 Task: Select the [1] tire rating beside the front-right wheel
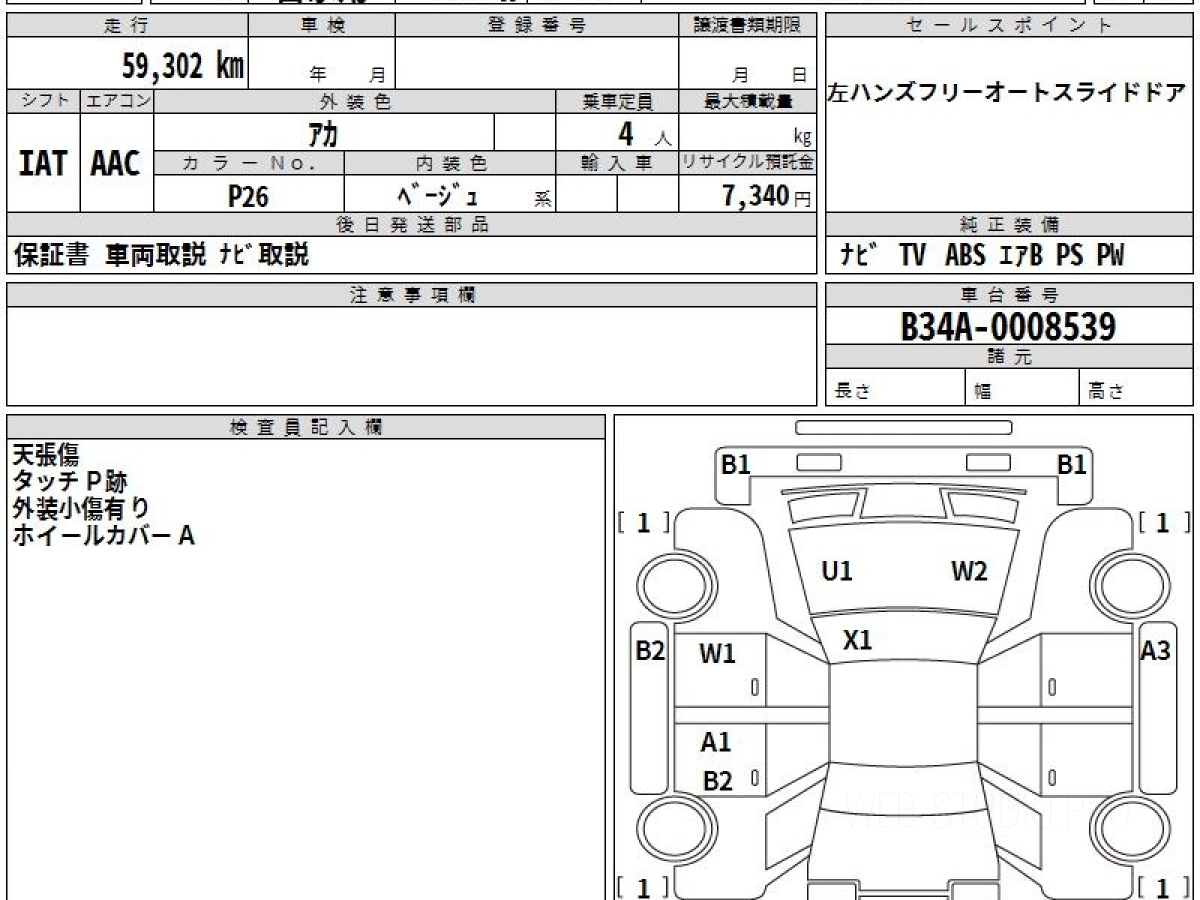pyautogui.click(x=1164, y=522)
